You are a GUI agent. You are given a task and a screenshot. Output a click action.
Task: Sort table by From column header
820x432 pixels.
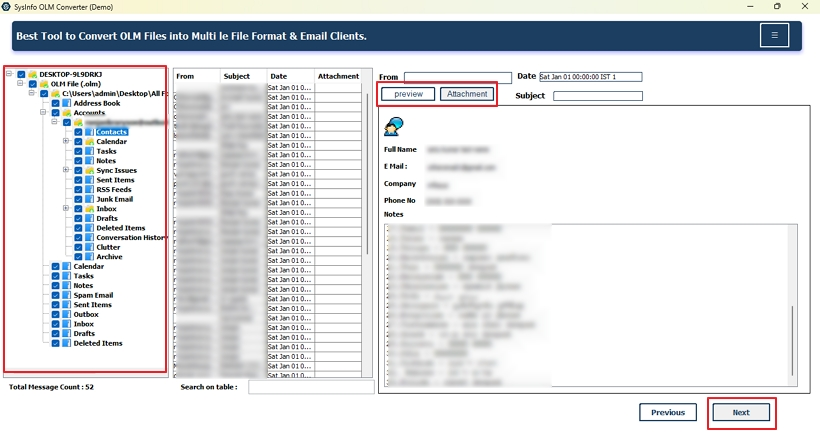click(x=197, y=76)
